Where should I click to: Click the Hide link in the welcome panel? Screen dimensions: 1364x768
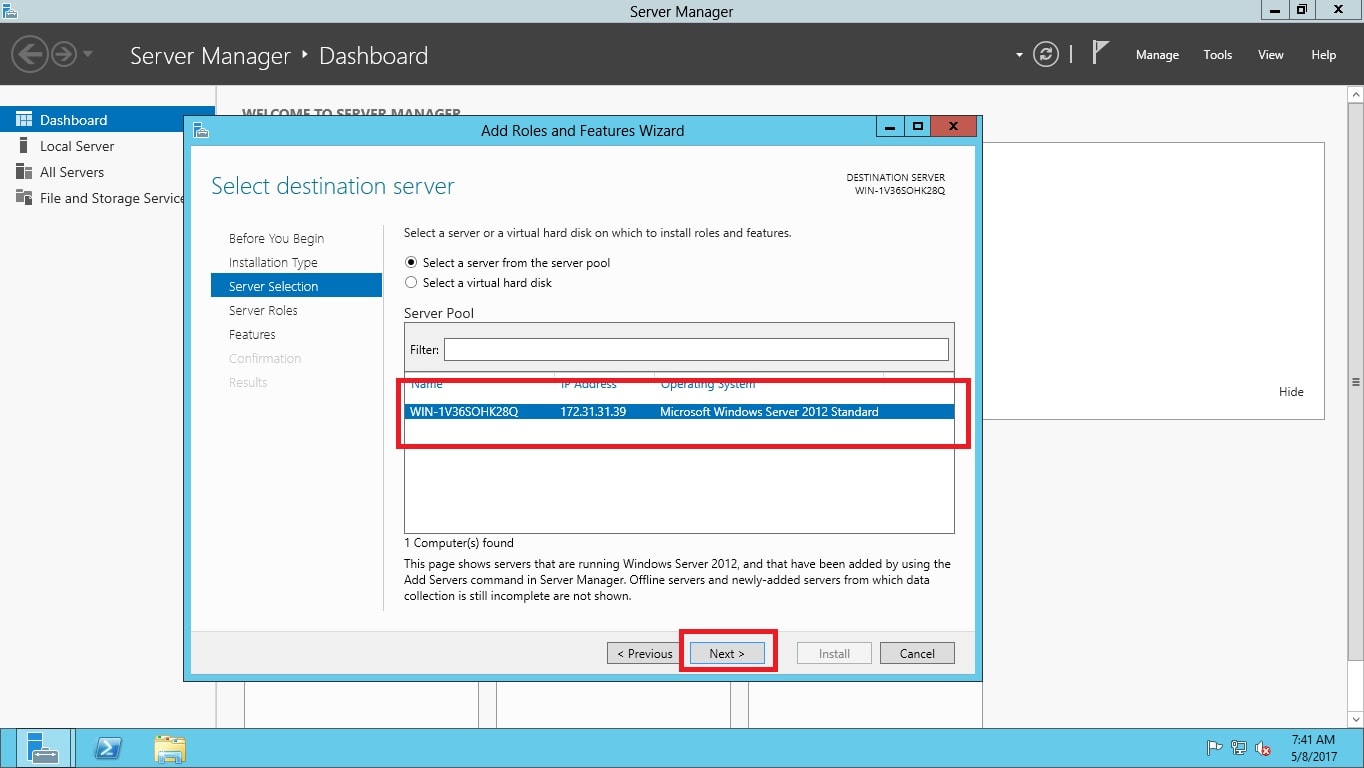[1291, 392]
